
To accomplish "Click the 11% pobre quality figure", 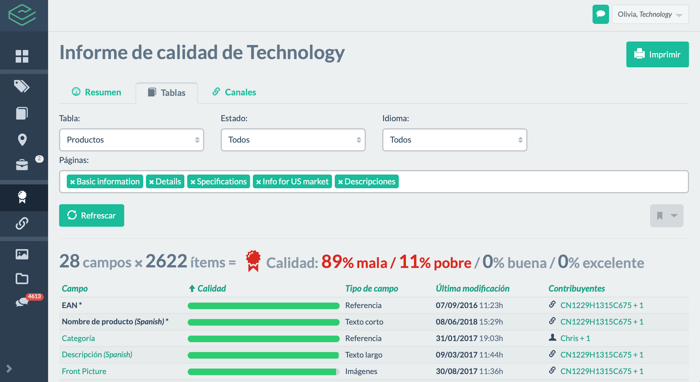I will 435,262.
